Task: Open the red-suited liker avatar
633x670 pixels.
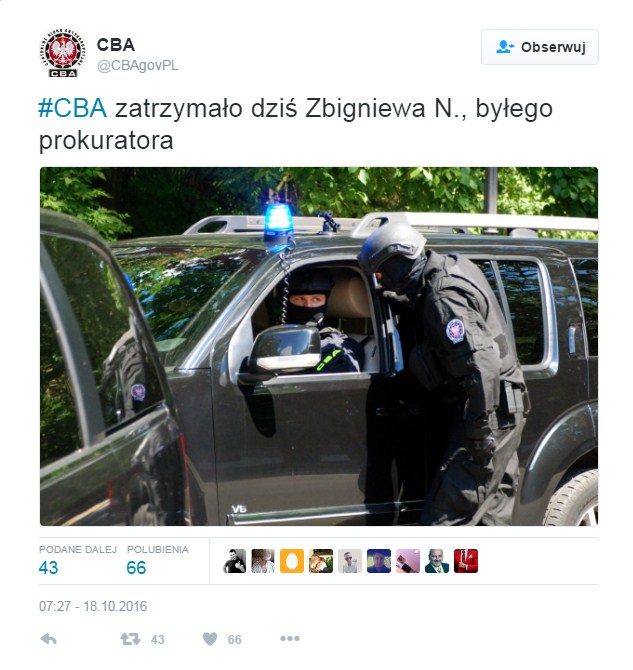Action: tap(466, 561)
